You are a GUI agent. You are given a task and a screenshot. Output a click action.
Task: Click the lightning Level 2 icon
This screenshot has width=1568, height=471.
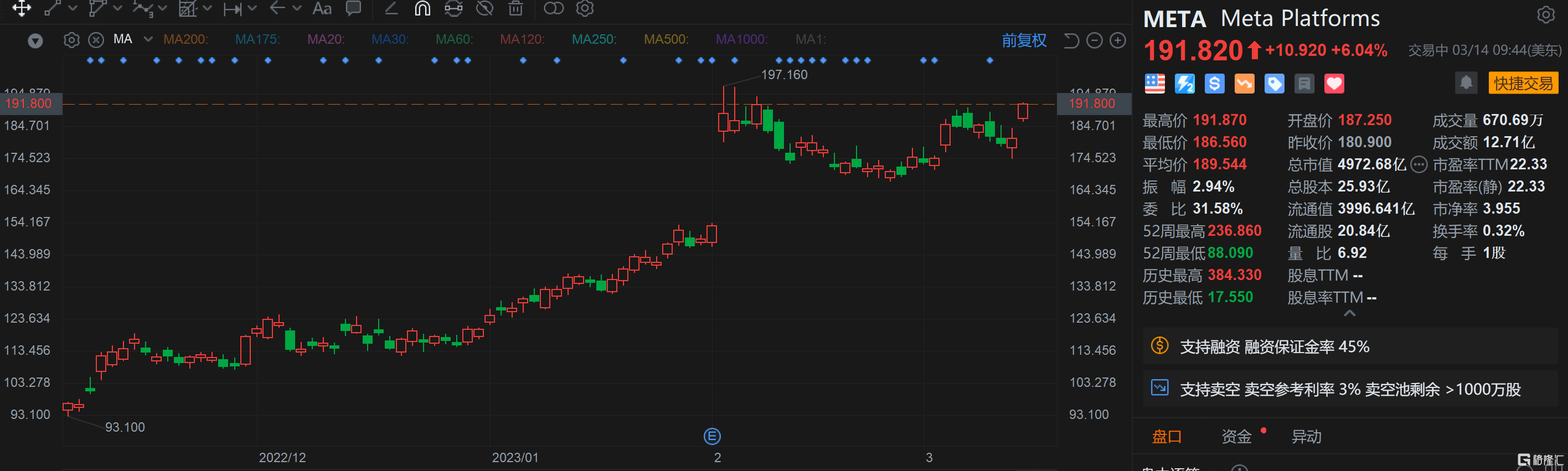coord(1184,84)
